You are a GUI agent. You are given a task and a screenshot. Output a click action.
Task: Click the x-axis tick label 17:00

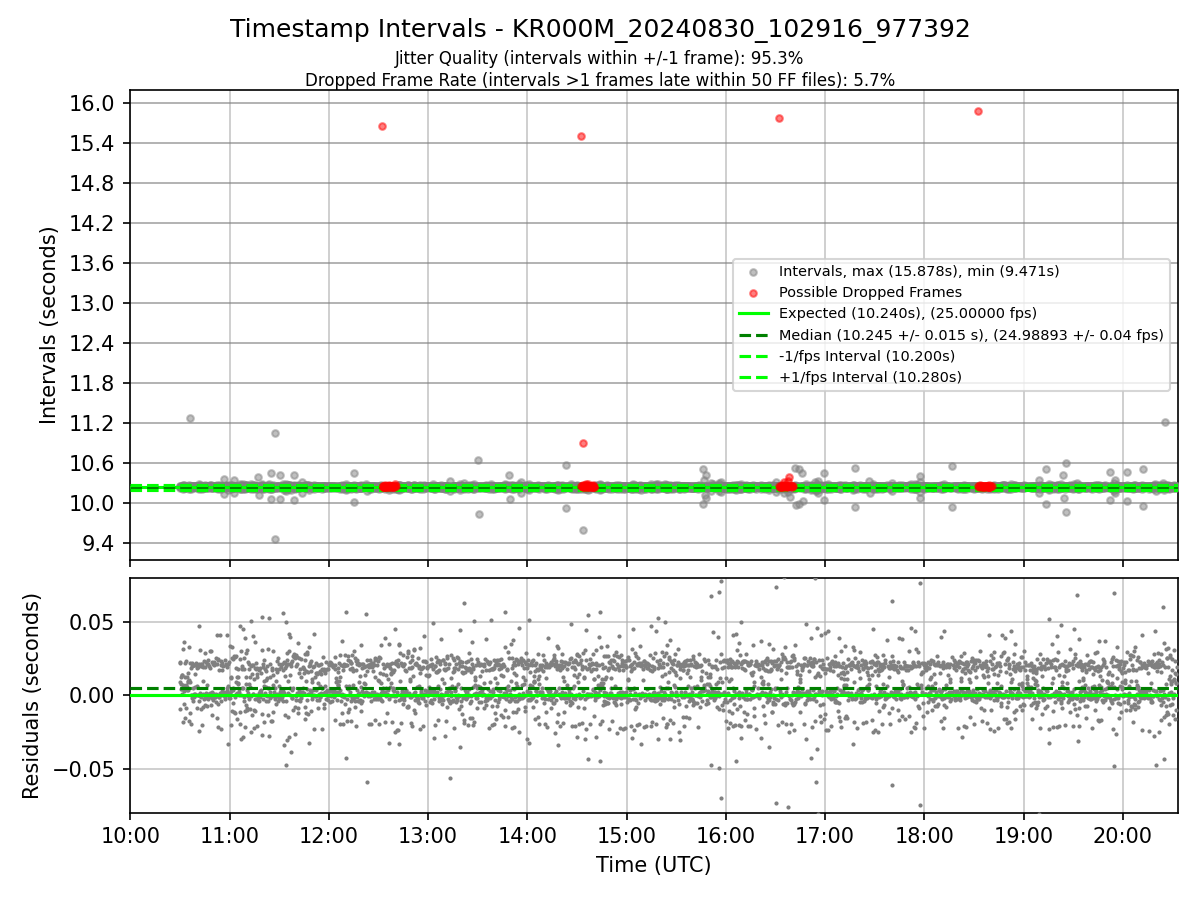click(x=824, y=835)
